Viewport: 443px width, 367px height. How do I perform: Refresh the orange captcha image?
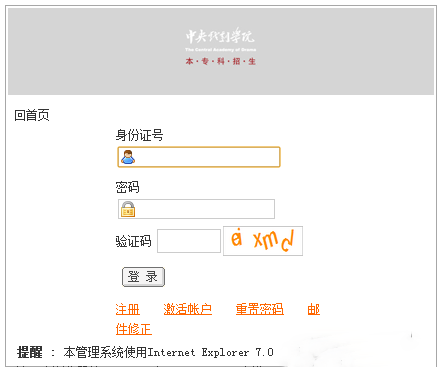(x=263, y=241)
